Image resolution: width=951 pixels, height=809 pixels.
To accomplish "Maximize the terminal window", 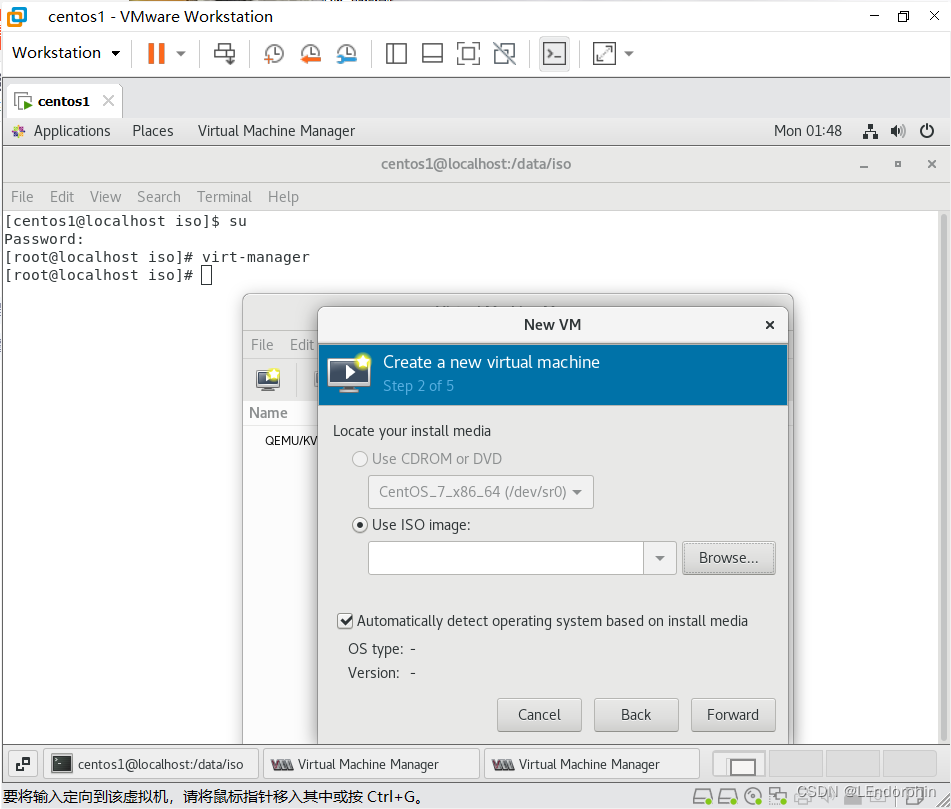I will click(898, 164).
